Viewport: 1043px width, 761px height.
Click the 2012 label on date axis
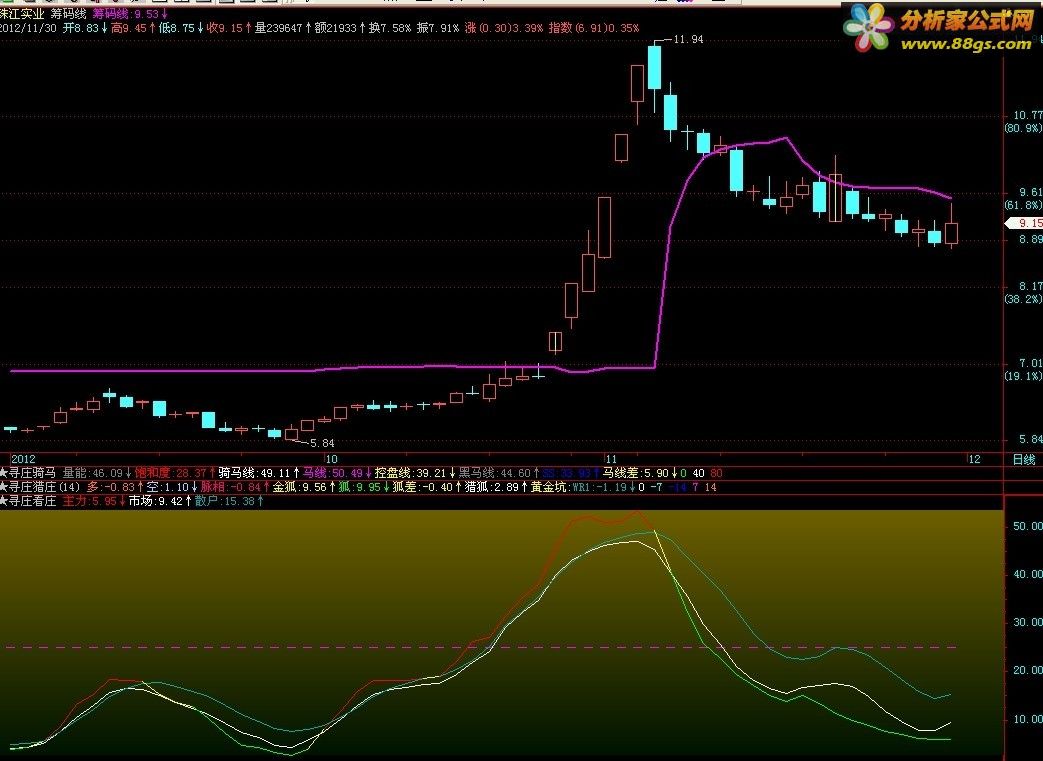pos(23,459)
